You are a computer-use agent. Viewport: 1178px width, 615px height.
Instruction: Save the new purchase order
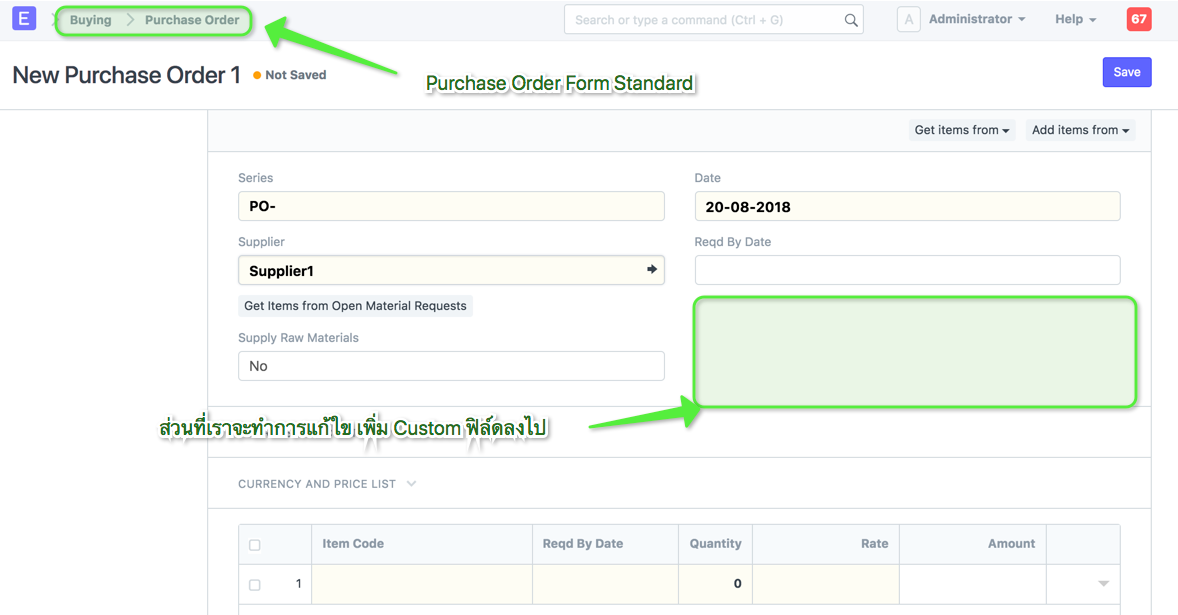point(1126,71)
